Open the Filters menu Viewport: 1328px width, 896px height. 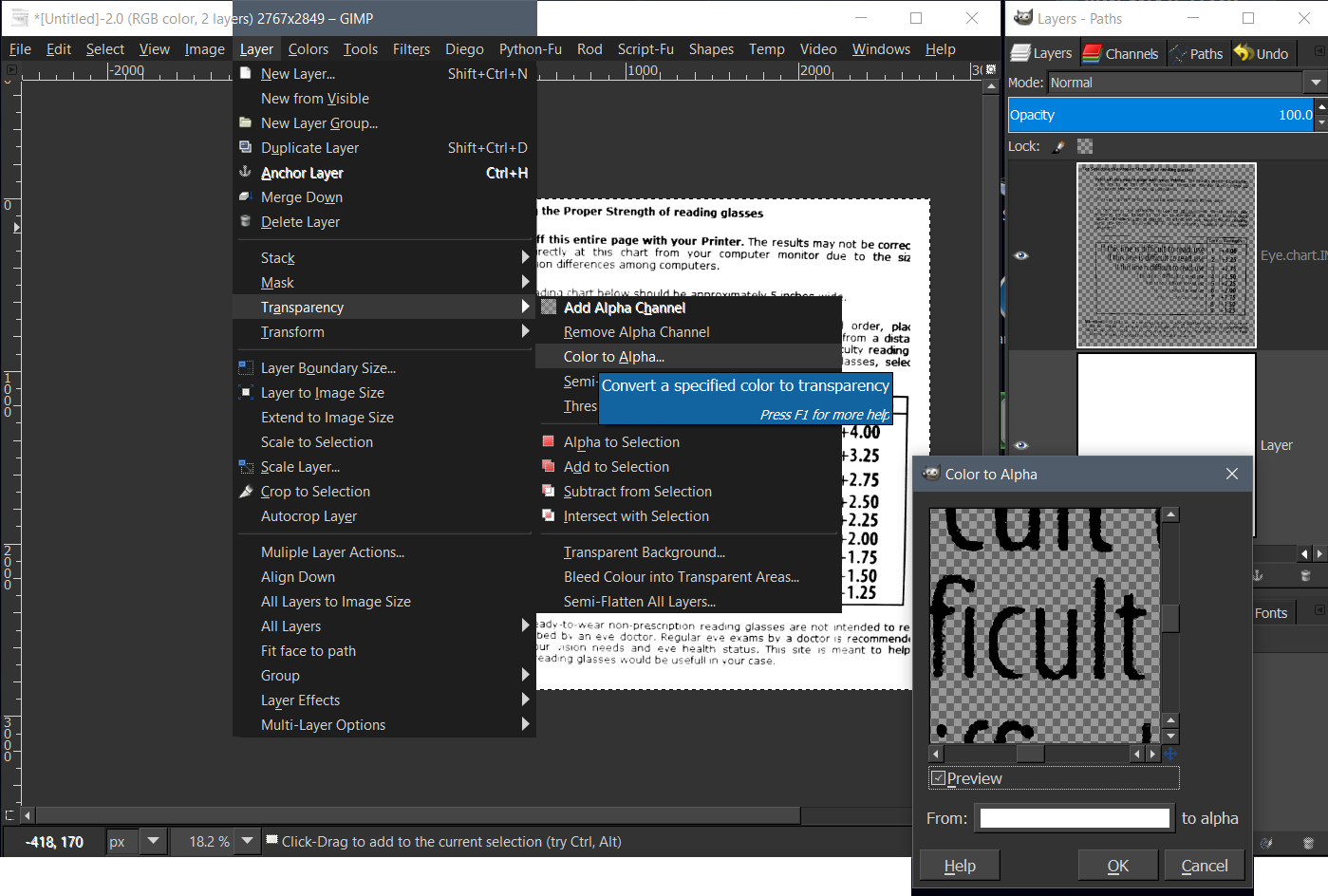pyautogui.click(x=411, y=49)
